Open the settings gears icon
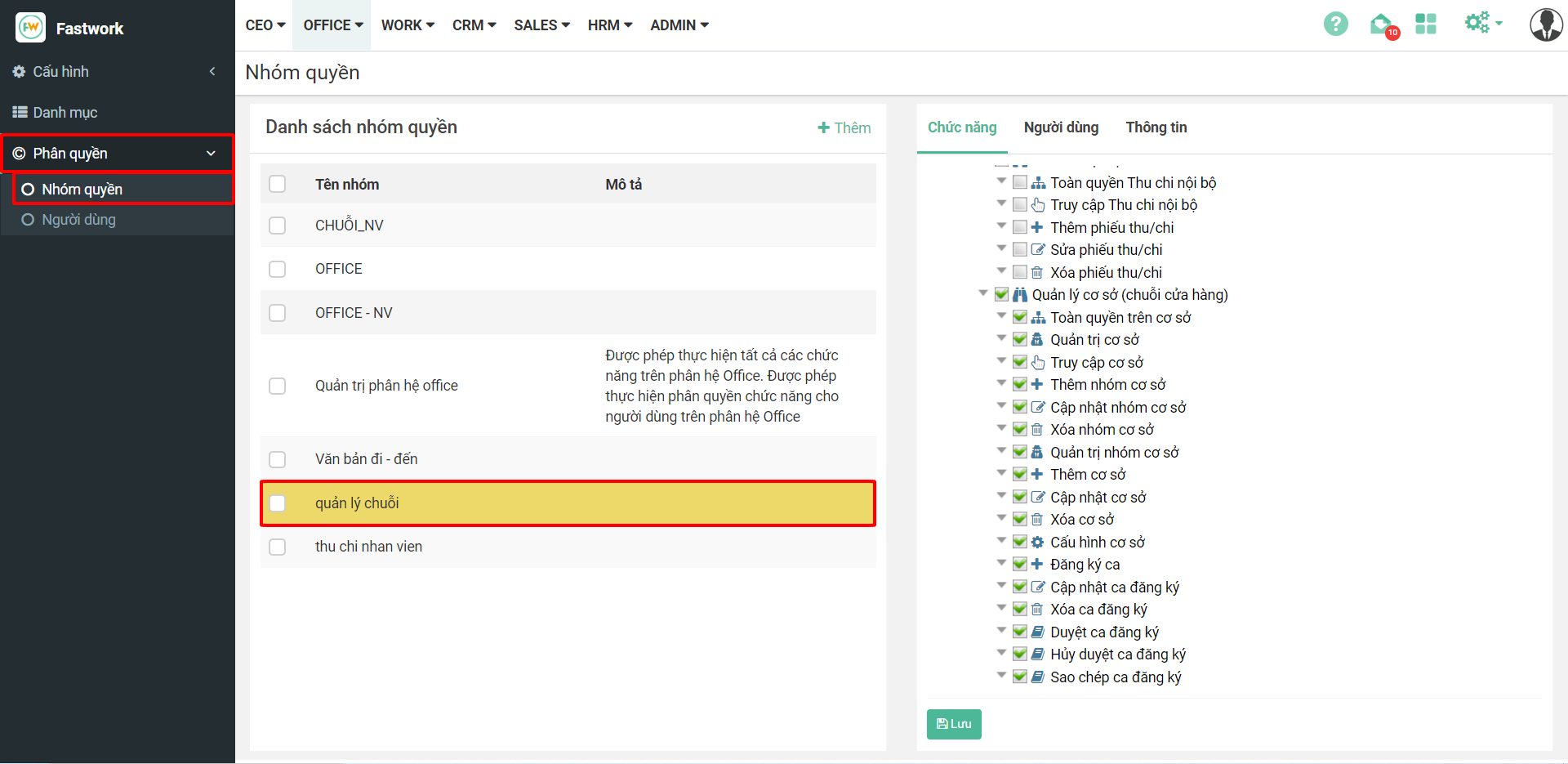Viewport: 1568px width, 764px height. pyautogui.click(x=1480, y=23)
